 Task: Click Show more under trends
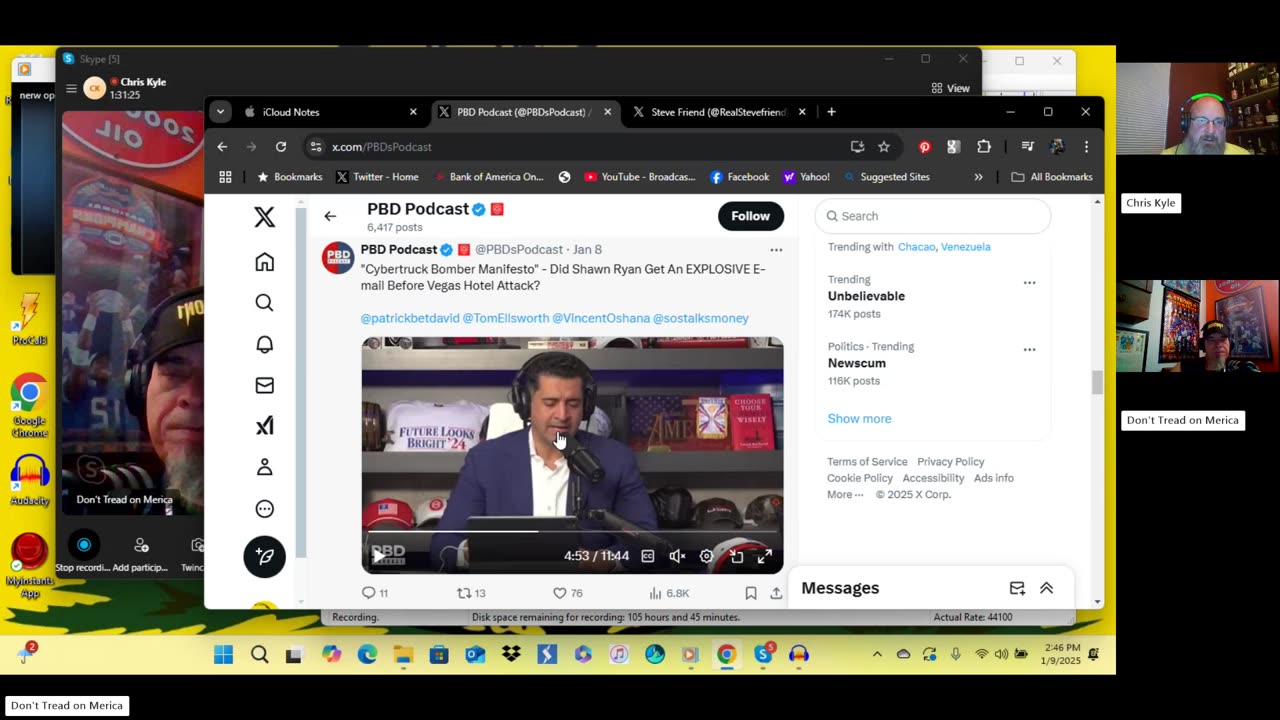tap(859, 419)
